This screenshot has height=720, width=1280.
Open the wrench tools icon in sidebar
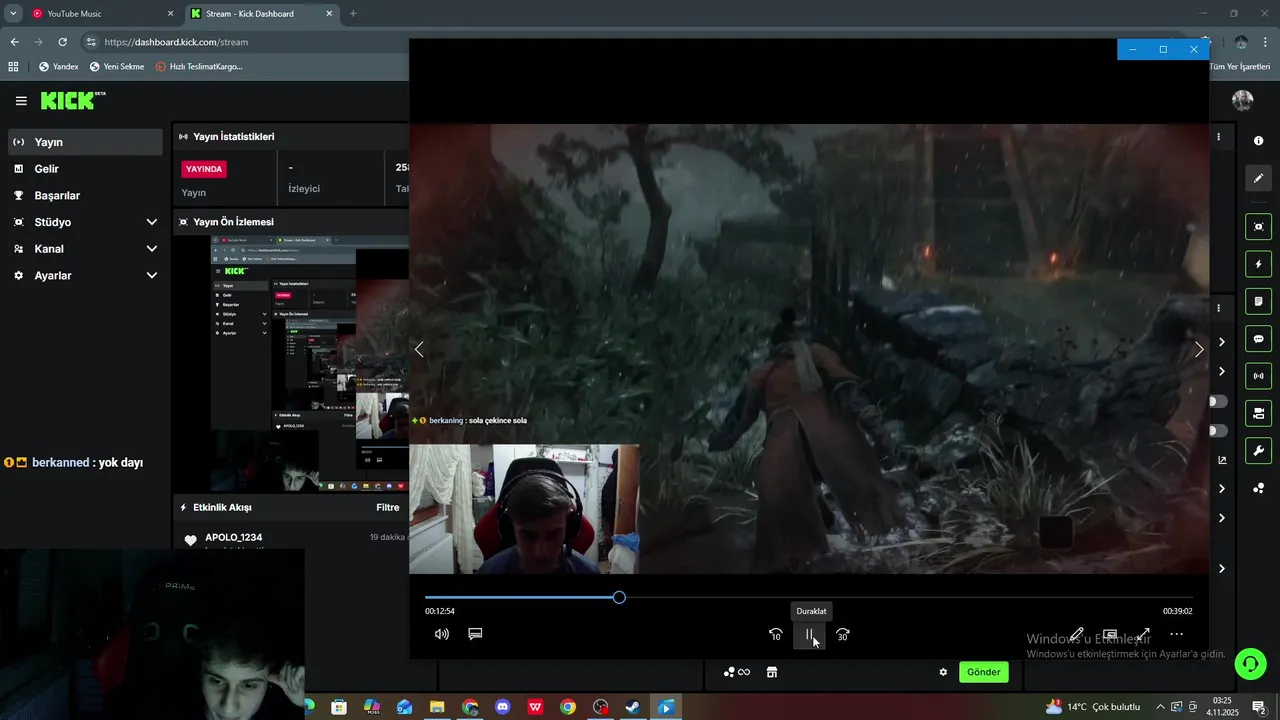[1258, 450]
